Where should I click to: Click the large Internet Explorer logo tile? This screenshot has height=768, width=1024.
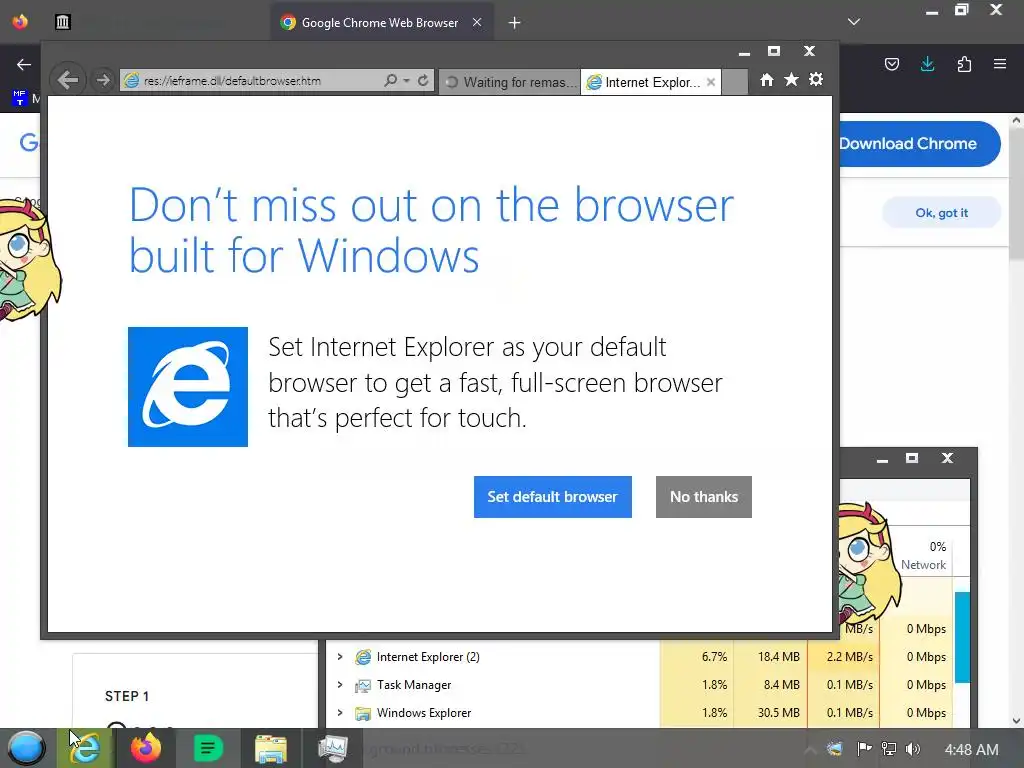[188, 387]
